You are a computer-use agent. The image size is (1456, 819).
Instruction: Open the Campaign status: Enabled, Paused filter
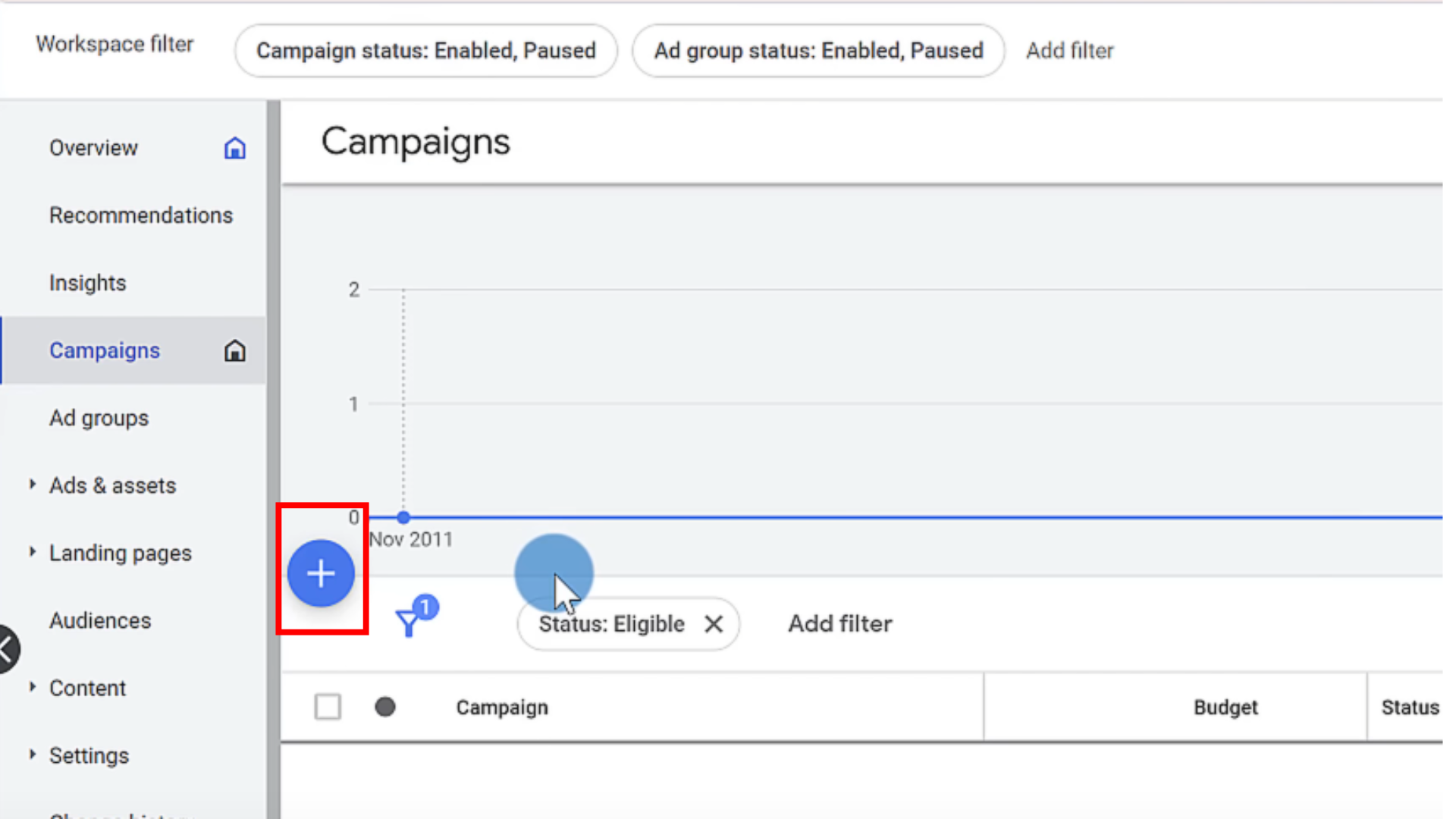click(425, 50)
